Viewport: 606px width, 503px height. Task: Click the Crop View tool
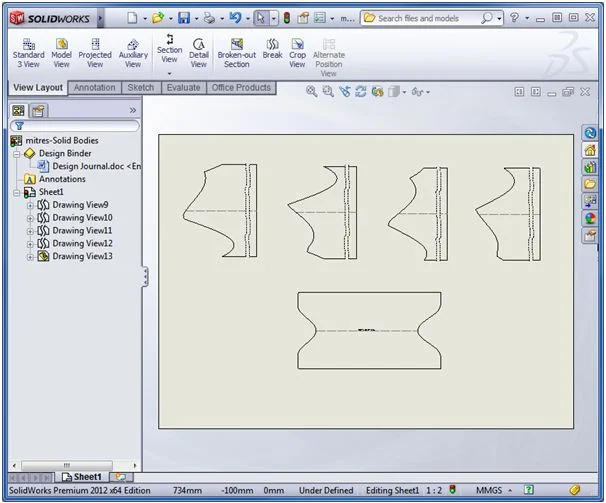298,53
